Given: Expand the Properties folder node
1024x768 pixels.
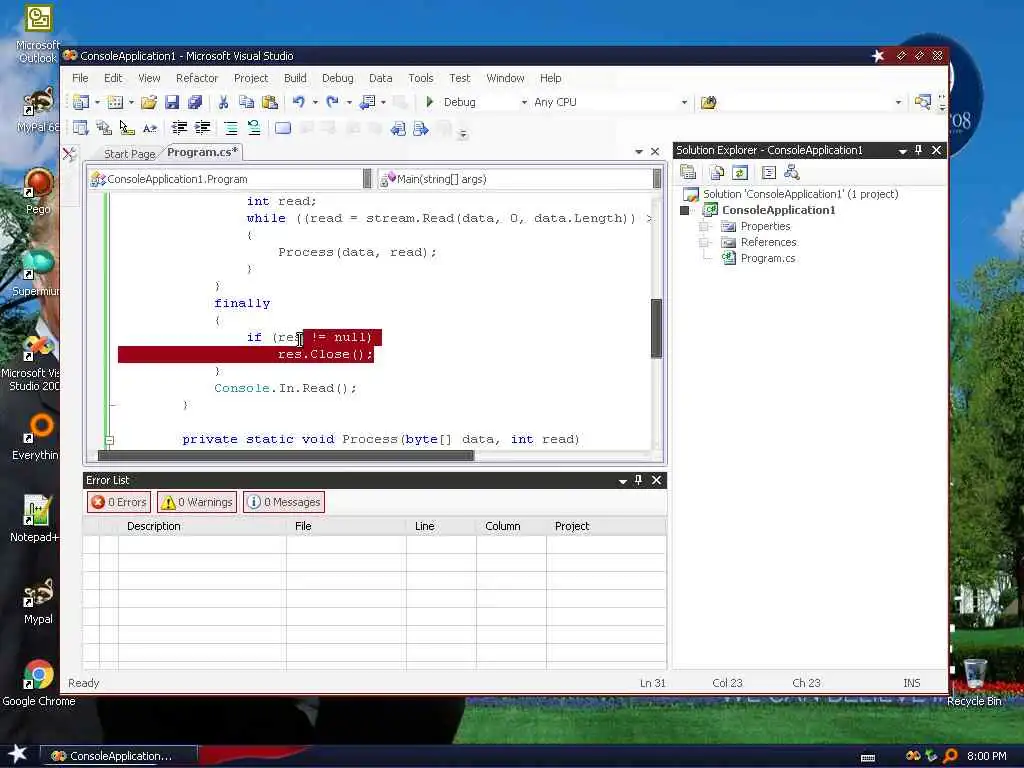Looking at the screenshot, I should [x=704, y=226].
